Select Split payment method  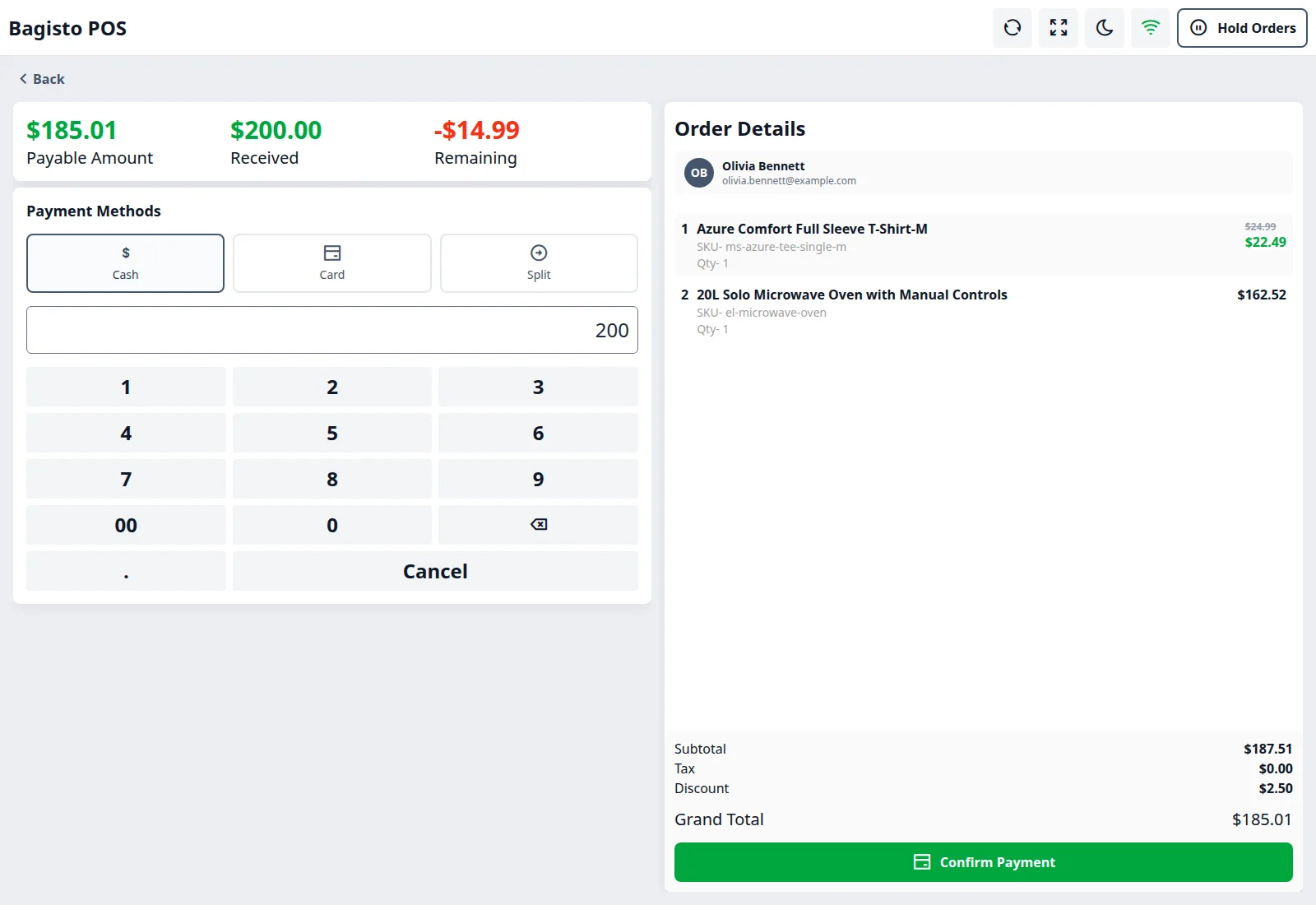point(539,263)
